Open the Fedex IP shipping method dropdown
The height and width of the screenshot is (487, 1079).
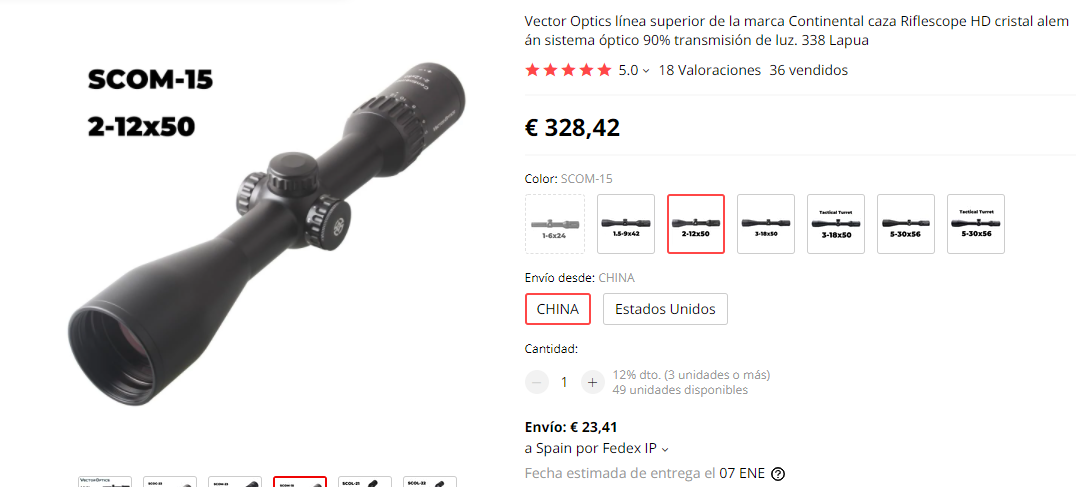point(597,448)
